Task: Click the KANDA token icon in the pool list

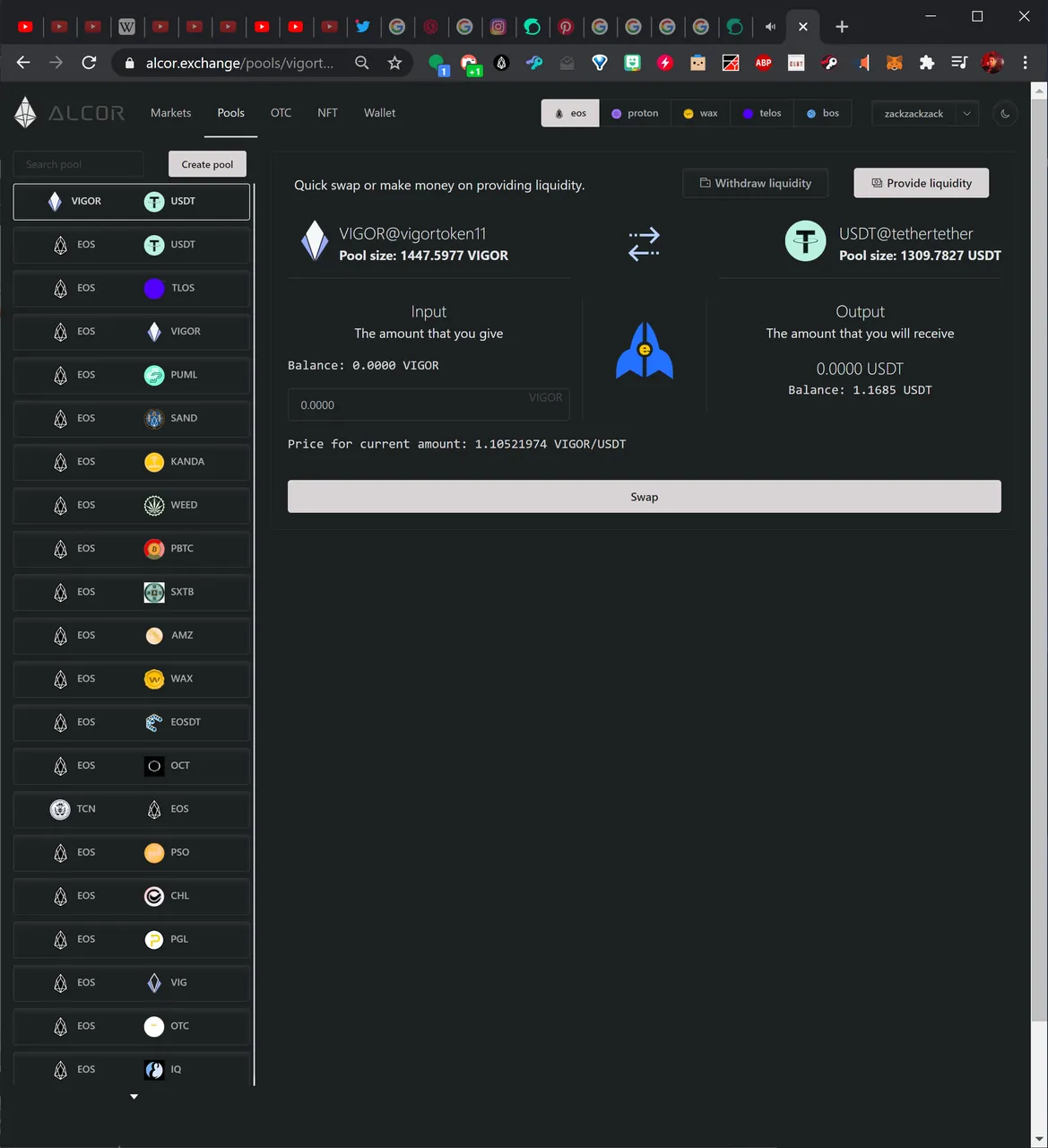Action: point(154,462)
